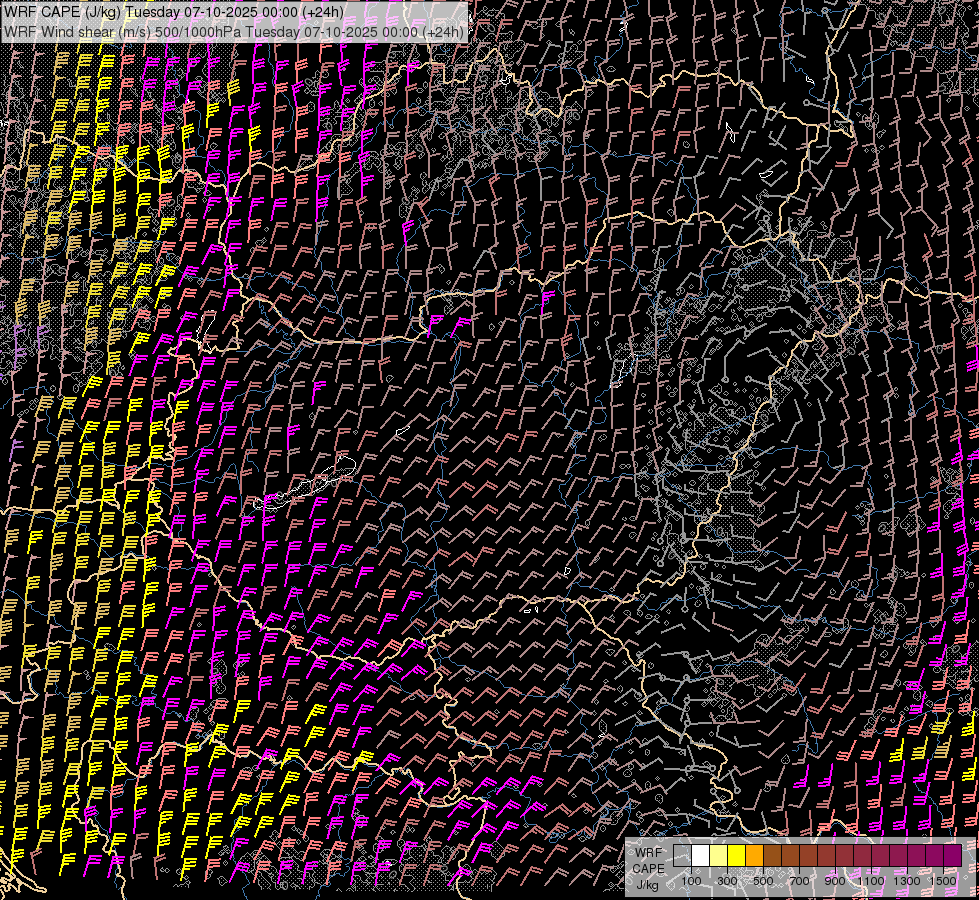Click the 1300 label on the CAPE legend

[x=907, y=881]
